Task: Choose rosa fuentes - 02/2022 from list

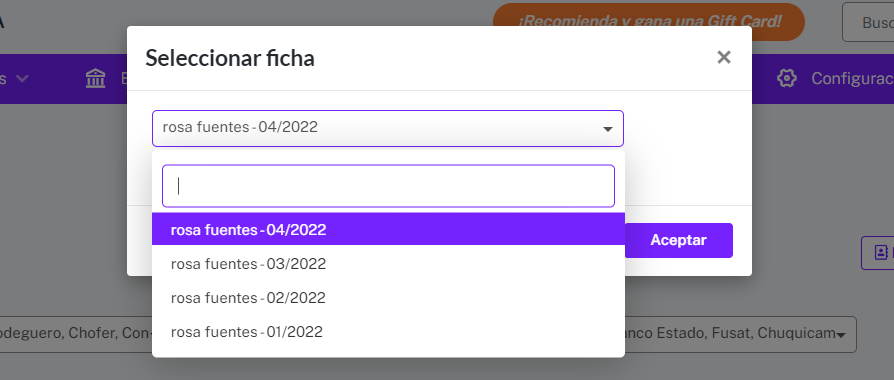Action: pyautogui.click(x=388, y=298)
